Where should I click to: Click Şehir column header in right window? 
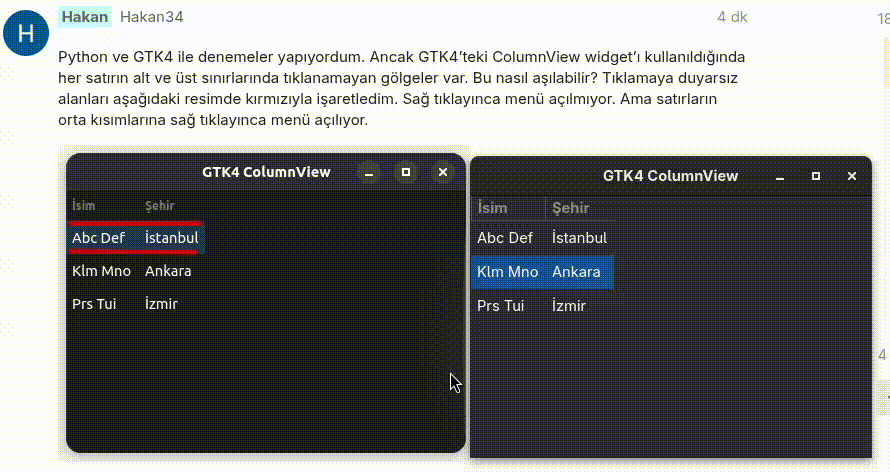coord(571,208)
